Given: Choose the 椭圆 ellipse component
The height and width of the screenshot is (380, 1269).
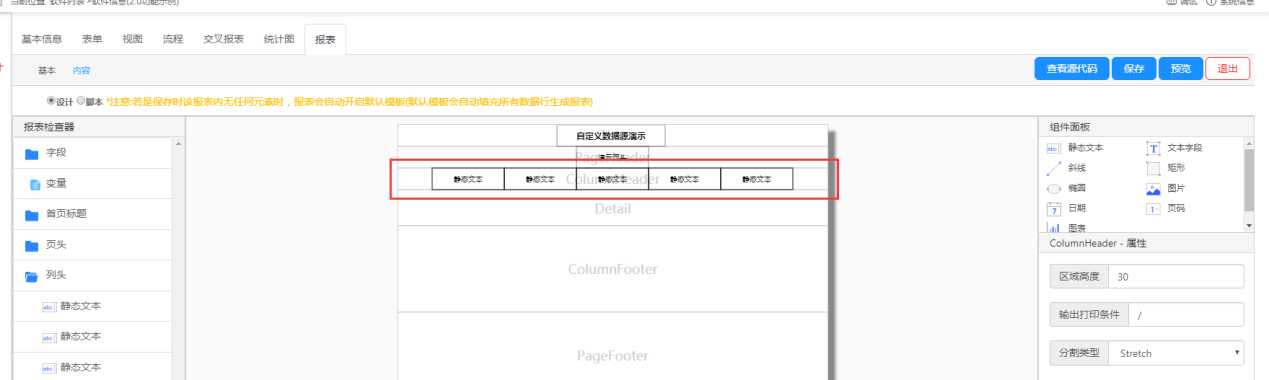Looking at the screenshot, I should click(x=1053, y=188).
